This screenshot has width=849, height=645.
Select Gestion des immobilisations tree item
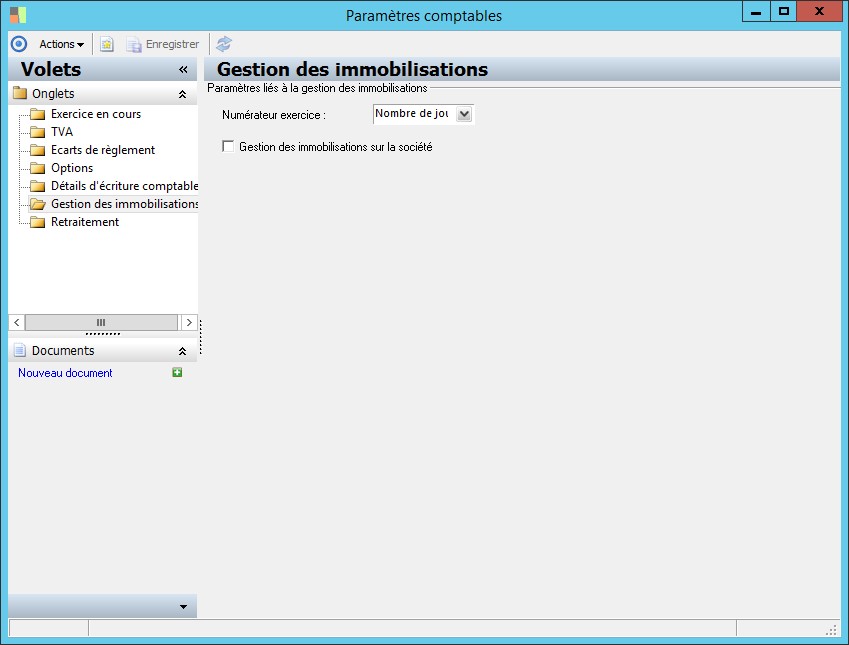point(124,204)
